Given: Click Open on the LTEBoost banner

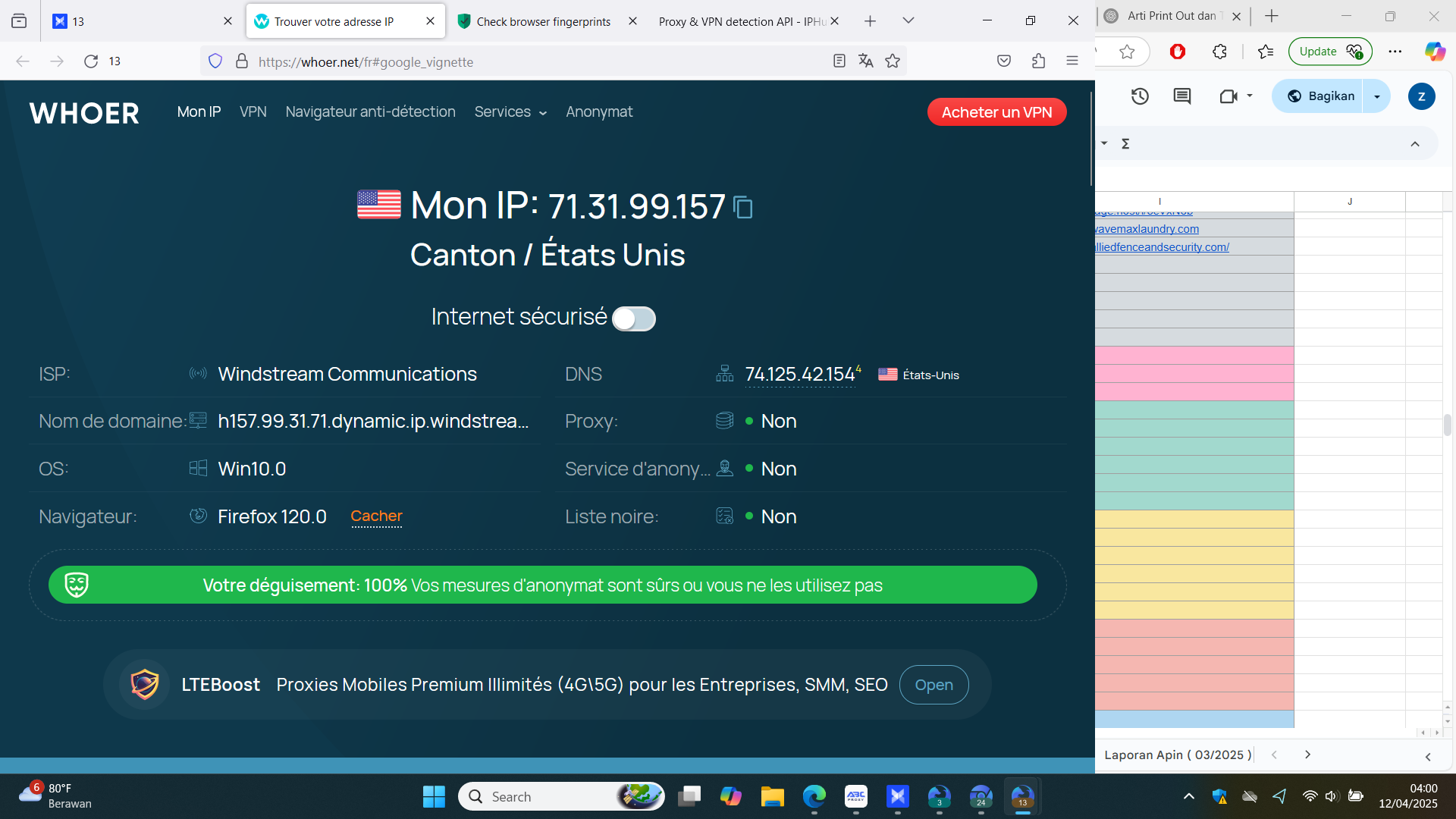Looking at the screenshot, I should [x=934, y=685].
